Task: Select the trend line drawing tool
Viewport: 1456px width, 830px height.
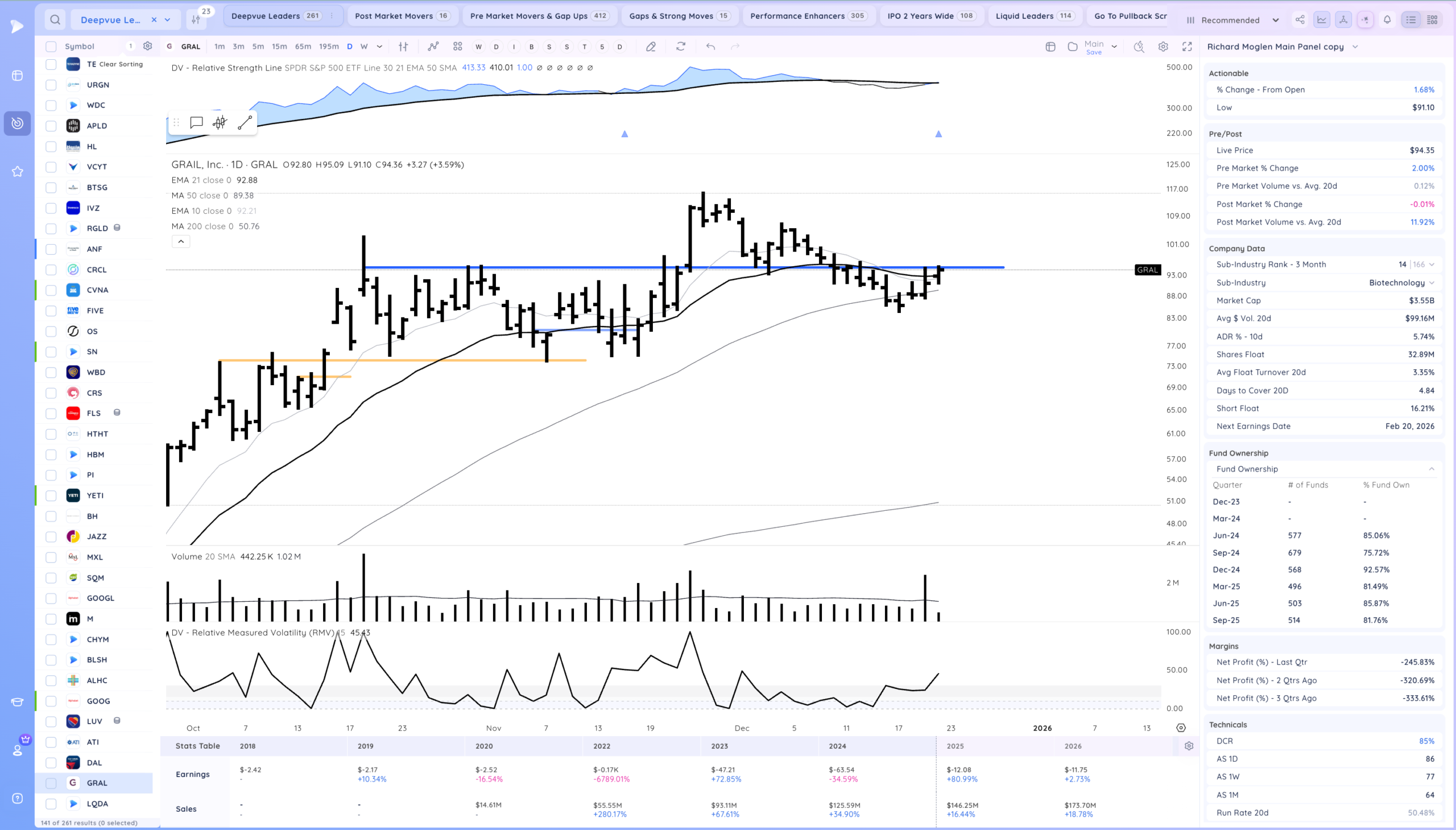Action: coord(245,122)
